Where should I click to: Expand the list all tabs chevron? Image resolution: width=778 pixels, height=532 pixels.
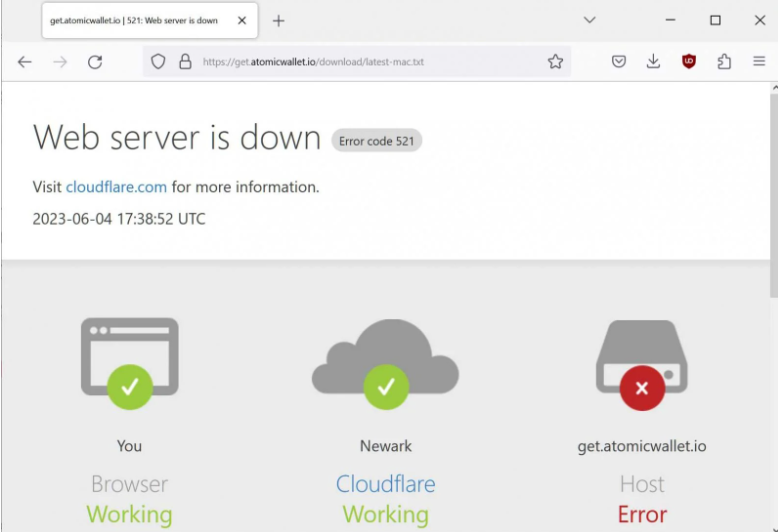[589, 20]
